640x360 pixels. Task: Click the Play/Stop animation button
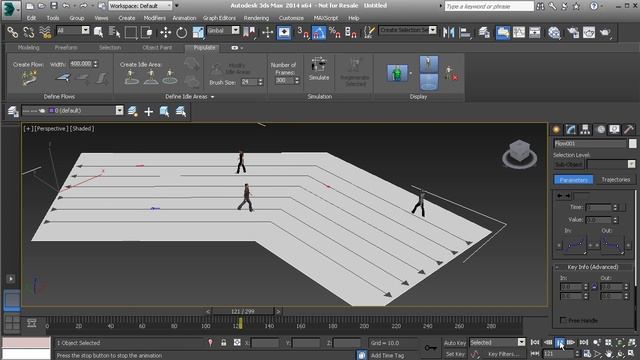(x=560, y=342)
